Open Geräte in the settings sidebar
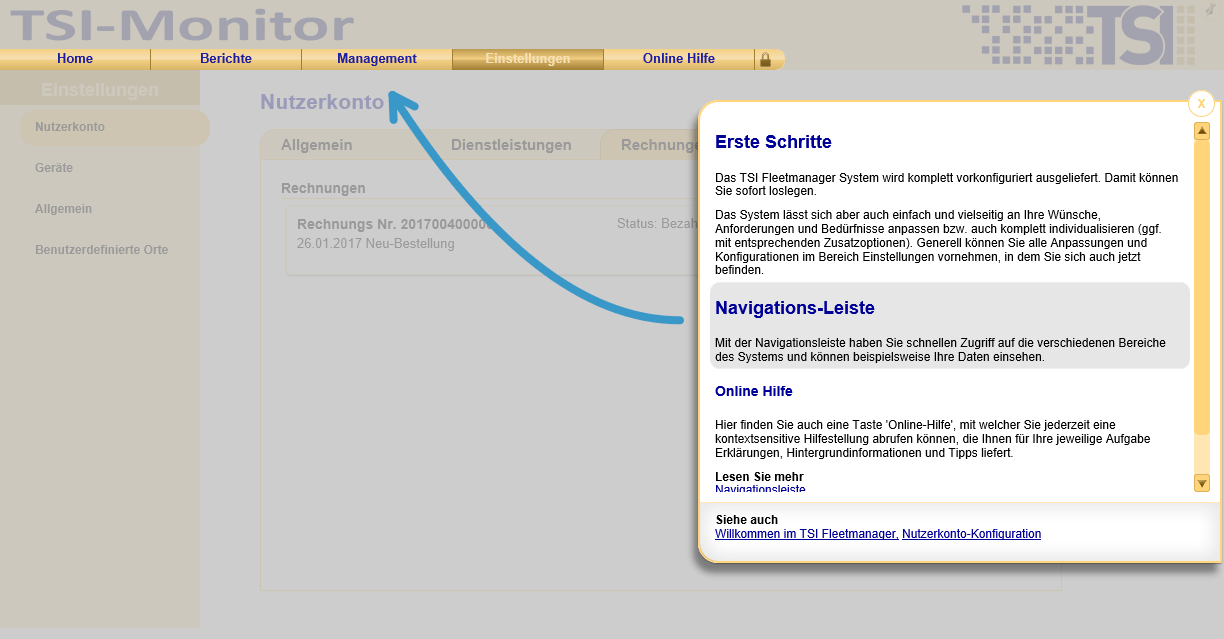This screenshot has width=1224, height=639. (54, 168)
